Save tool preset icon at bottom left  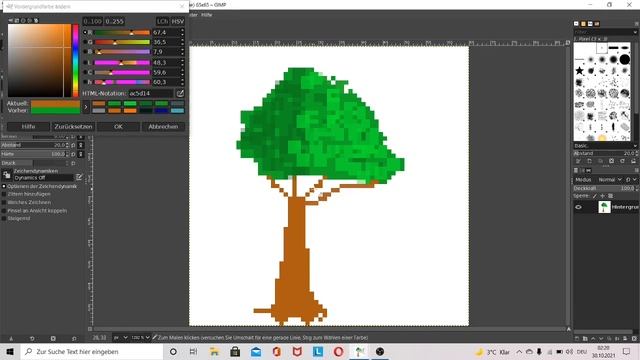pyautogui.click(x=11, y=338)
